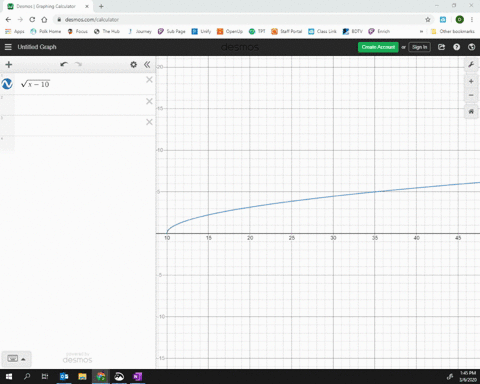Open Outlook from the taskbar
The height and width of the screenshot is (384, 480).
click(x=64, y=377)
